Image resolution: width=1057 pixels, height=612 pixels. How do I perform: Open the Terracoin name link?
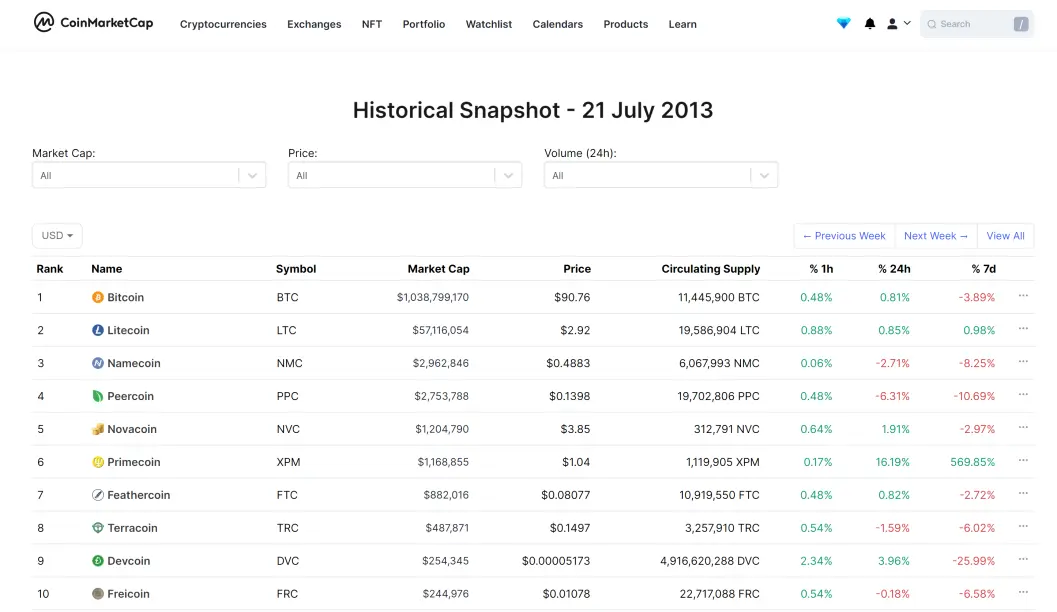[132, 528]
